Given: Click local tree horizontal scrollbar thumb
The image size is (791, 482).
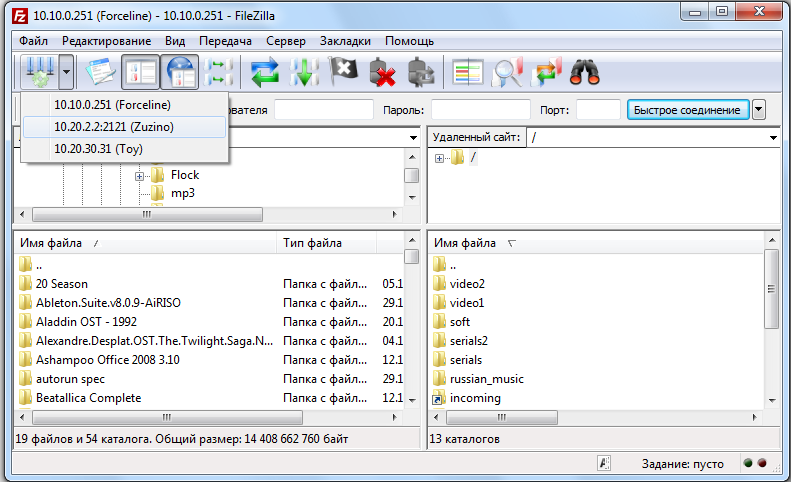Looking at the screenshot, I should coord(147,214).
